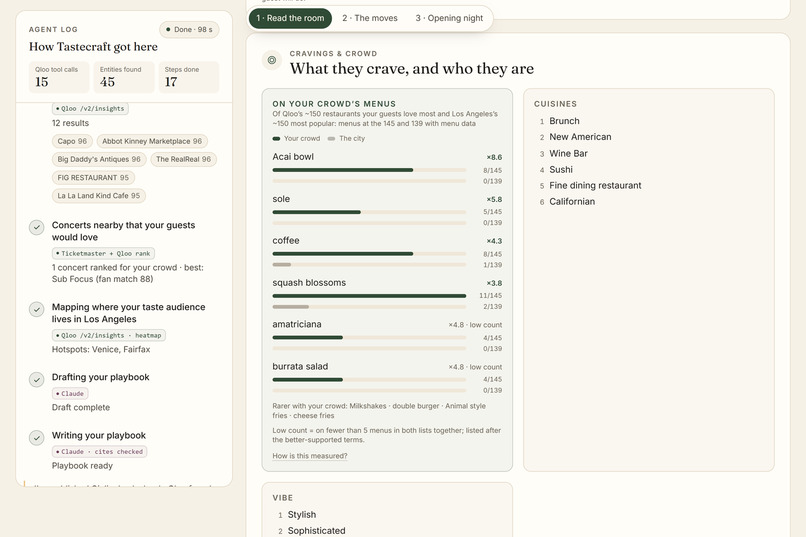Click the cravings target icon beside the heading
This screenshot has height=537, width=806.
[271, 60]
